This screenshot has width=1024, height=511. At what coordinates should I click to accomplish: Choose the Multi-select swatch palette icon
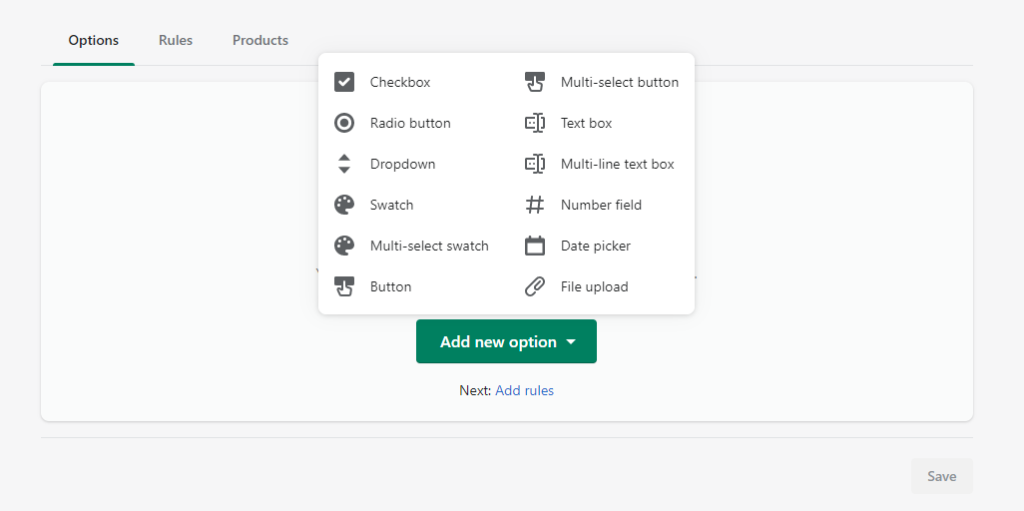[344, 246]
